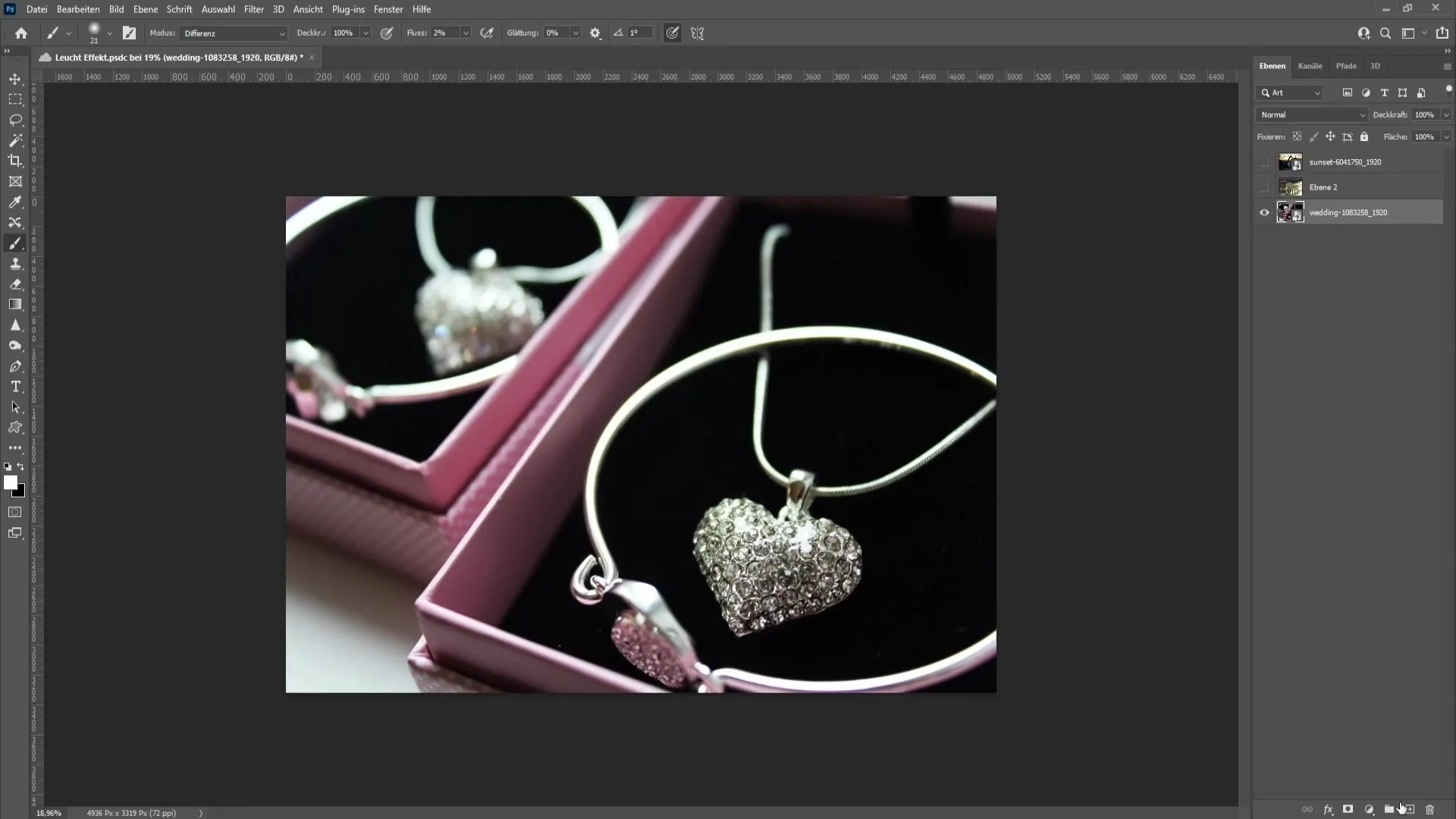
Task: Open the Fenster menu
Action: tap(388, 8)
